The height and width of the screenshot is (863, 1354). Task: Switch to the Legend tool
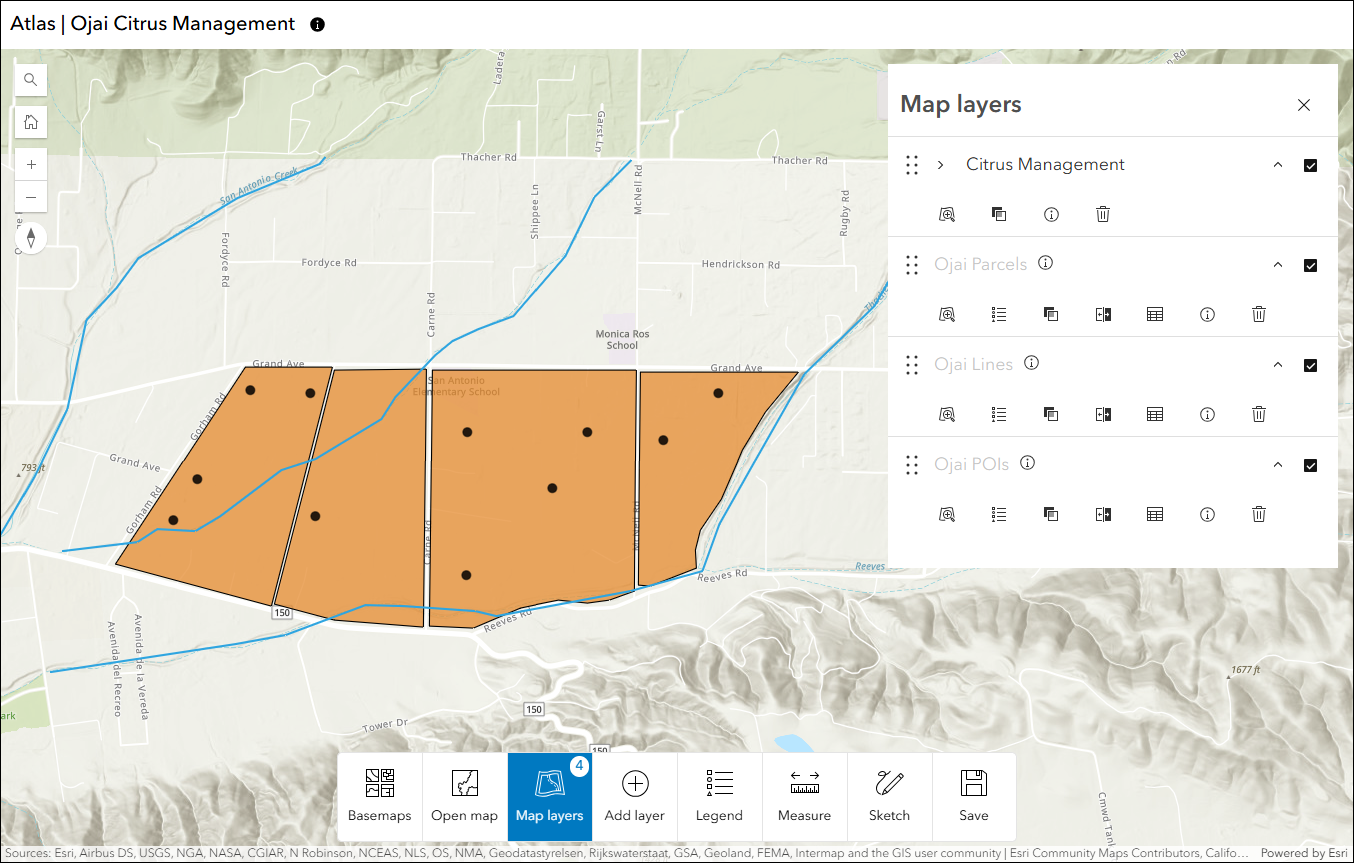[719, 797]
